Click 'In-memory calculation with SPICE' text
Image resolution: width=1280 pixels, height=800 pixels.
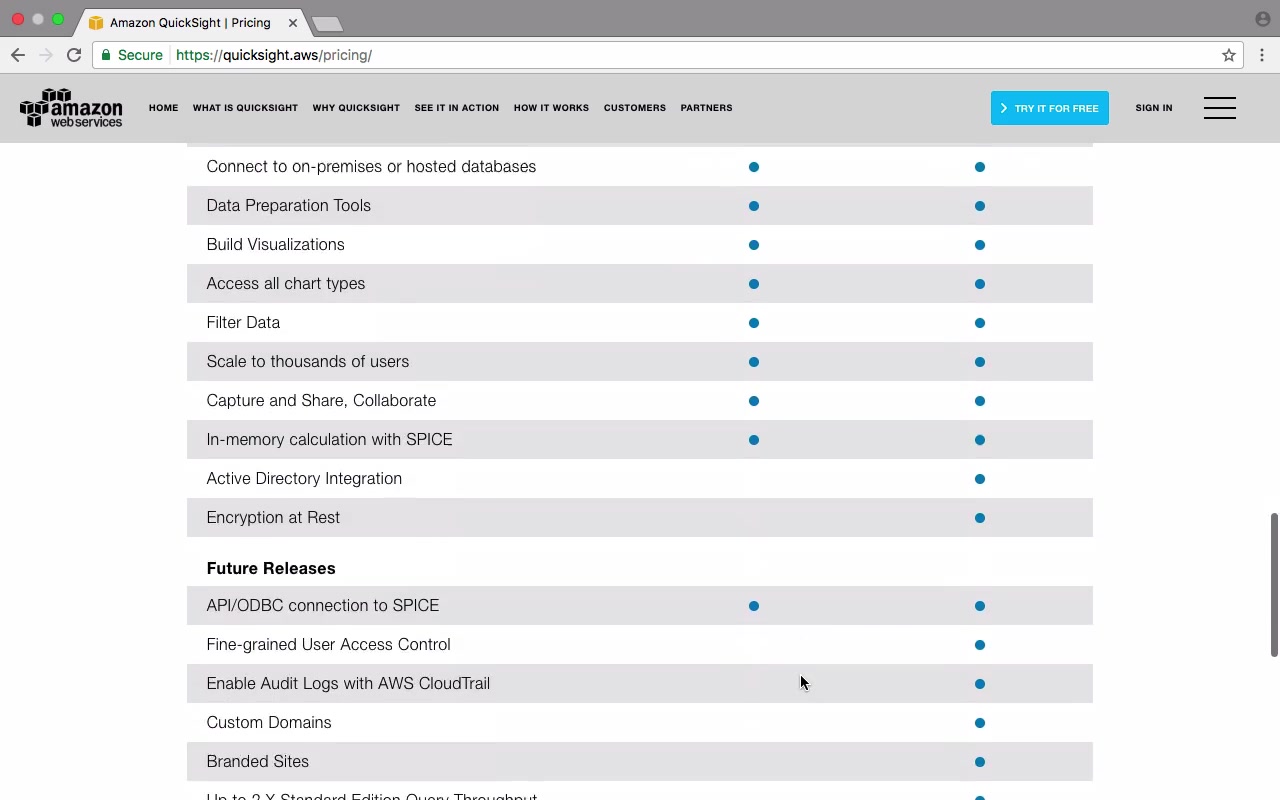click(330, 439)
